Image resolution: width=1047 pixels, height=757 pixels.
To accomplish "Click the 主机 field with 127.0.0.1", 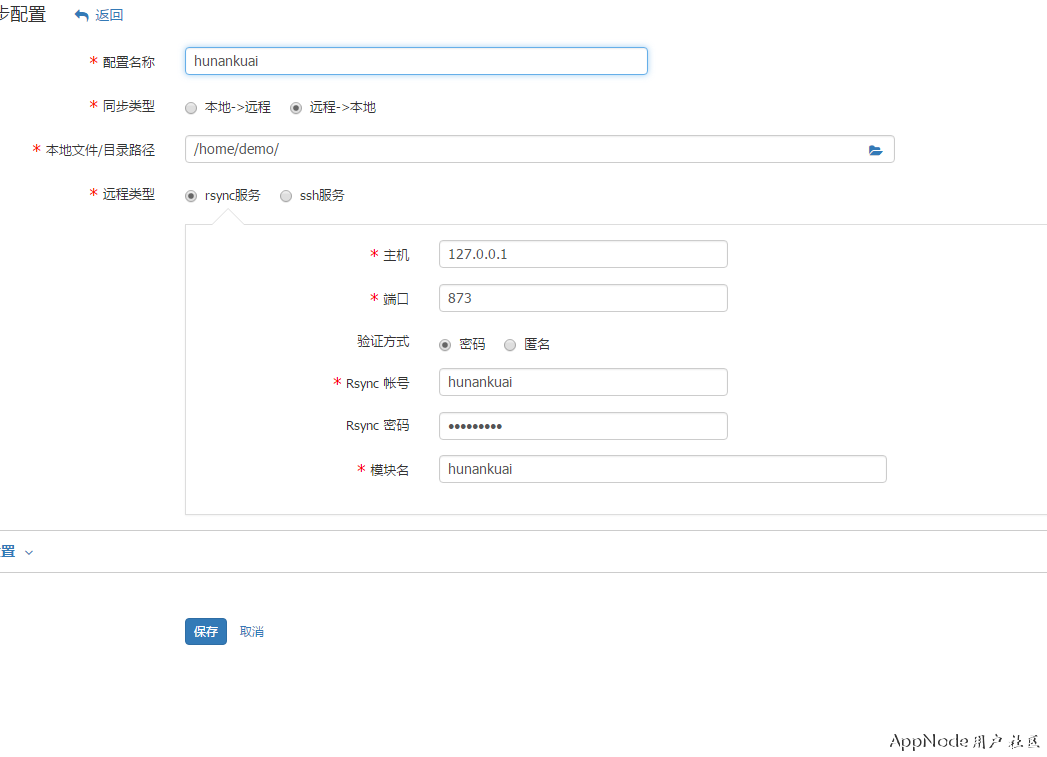I will point(583,254).
